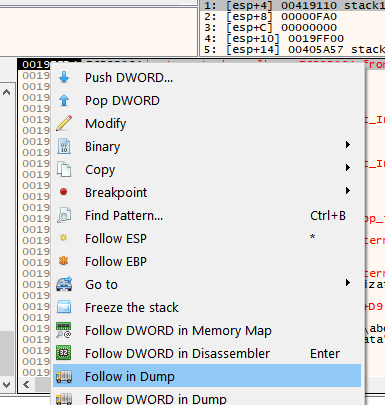Viewport: 385px width, 405px height.
Task: Select Find Pattern... menu entry
Action: click(x=207, y=215)
